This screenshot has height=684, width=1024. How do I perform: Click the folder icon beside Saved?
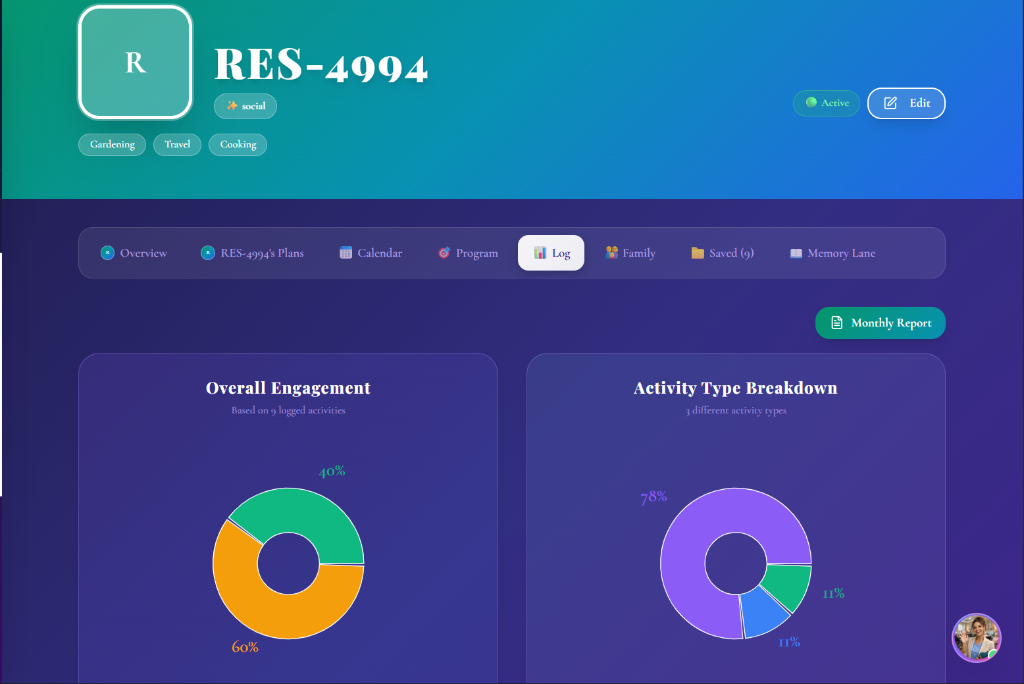pyautogui.click(x=697, y=253)
